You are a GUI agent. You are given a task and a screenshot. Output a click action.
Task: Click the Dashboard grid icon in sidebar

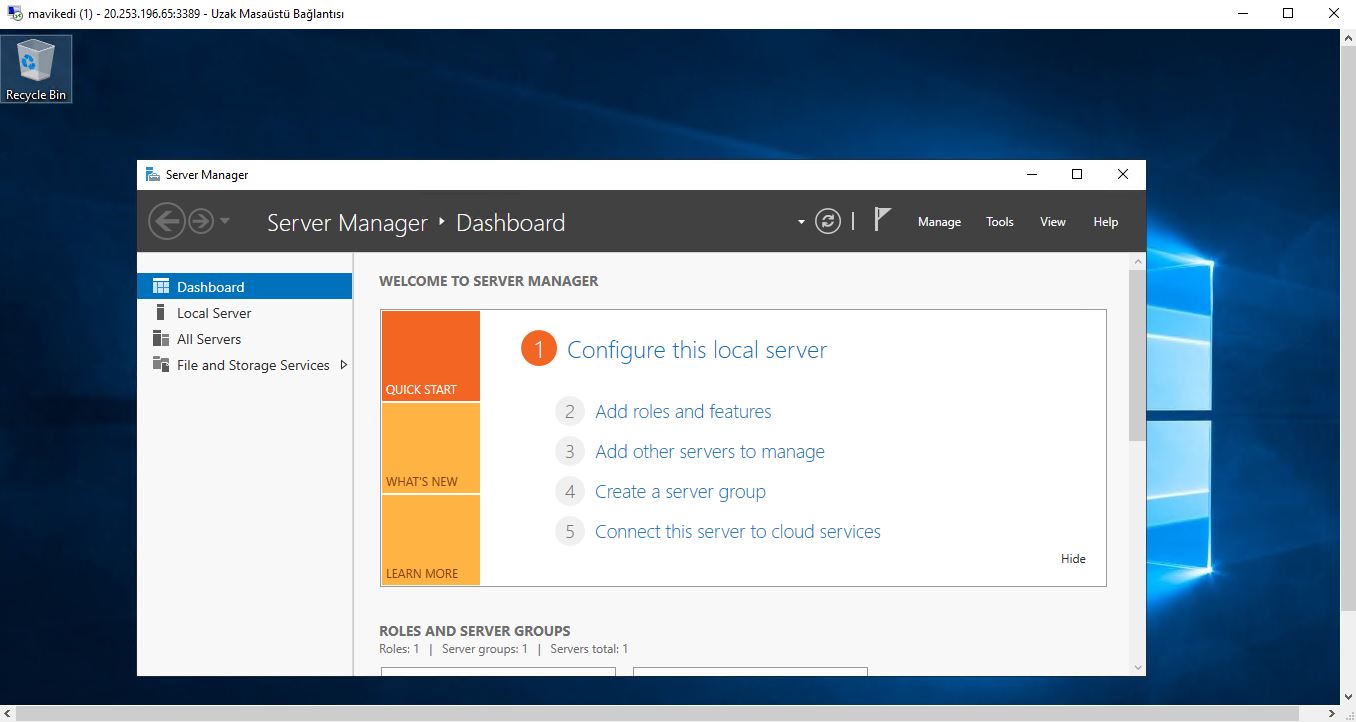161,286
